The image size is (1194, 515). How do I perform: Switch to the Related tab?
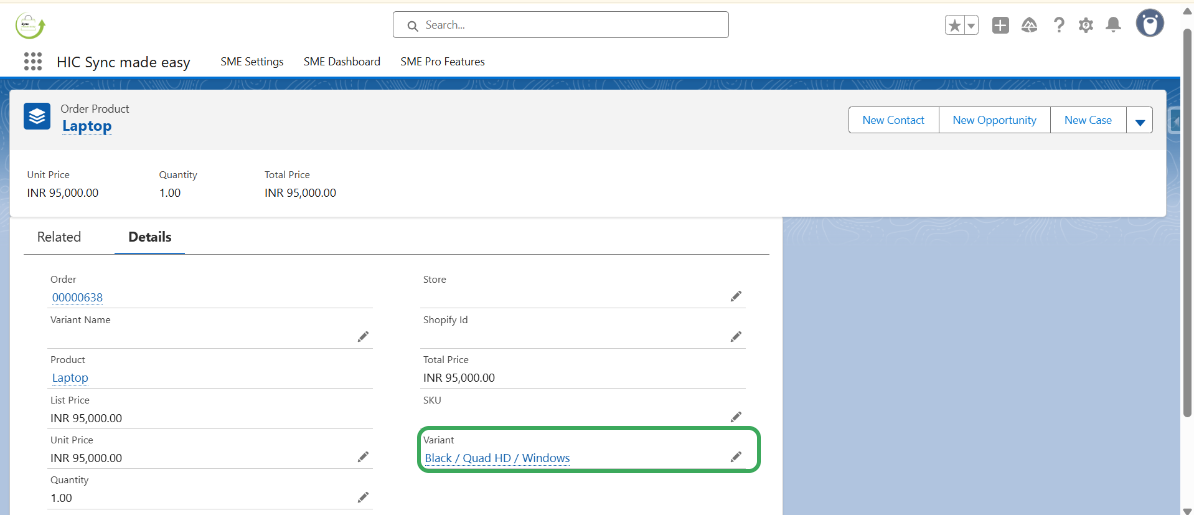(x=59, y=237)
